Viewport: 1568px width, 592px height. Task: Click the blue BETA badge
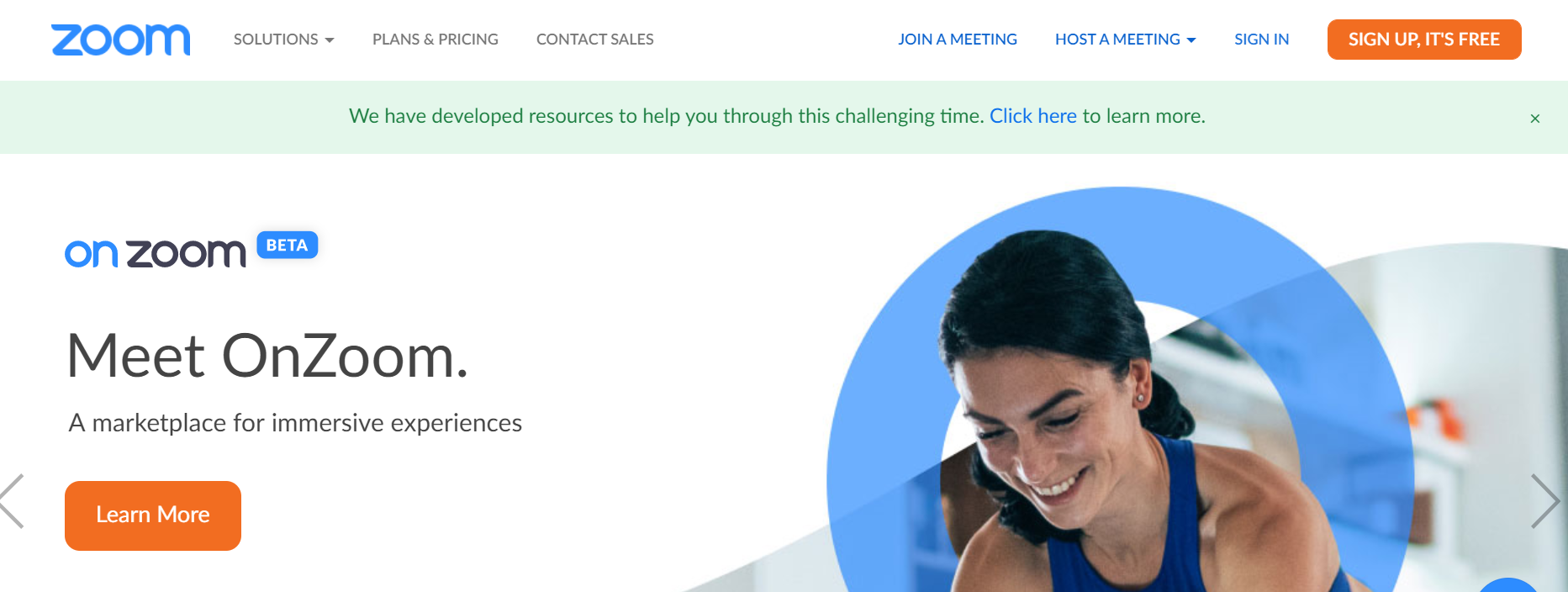pyautogui.click(x=287, y=245)
